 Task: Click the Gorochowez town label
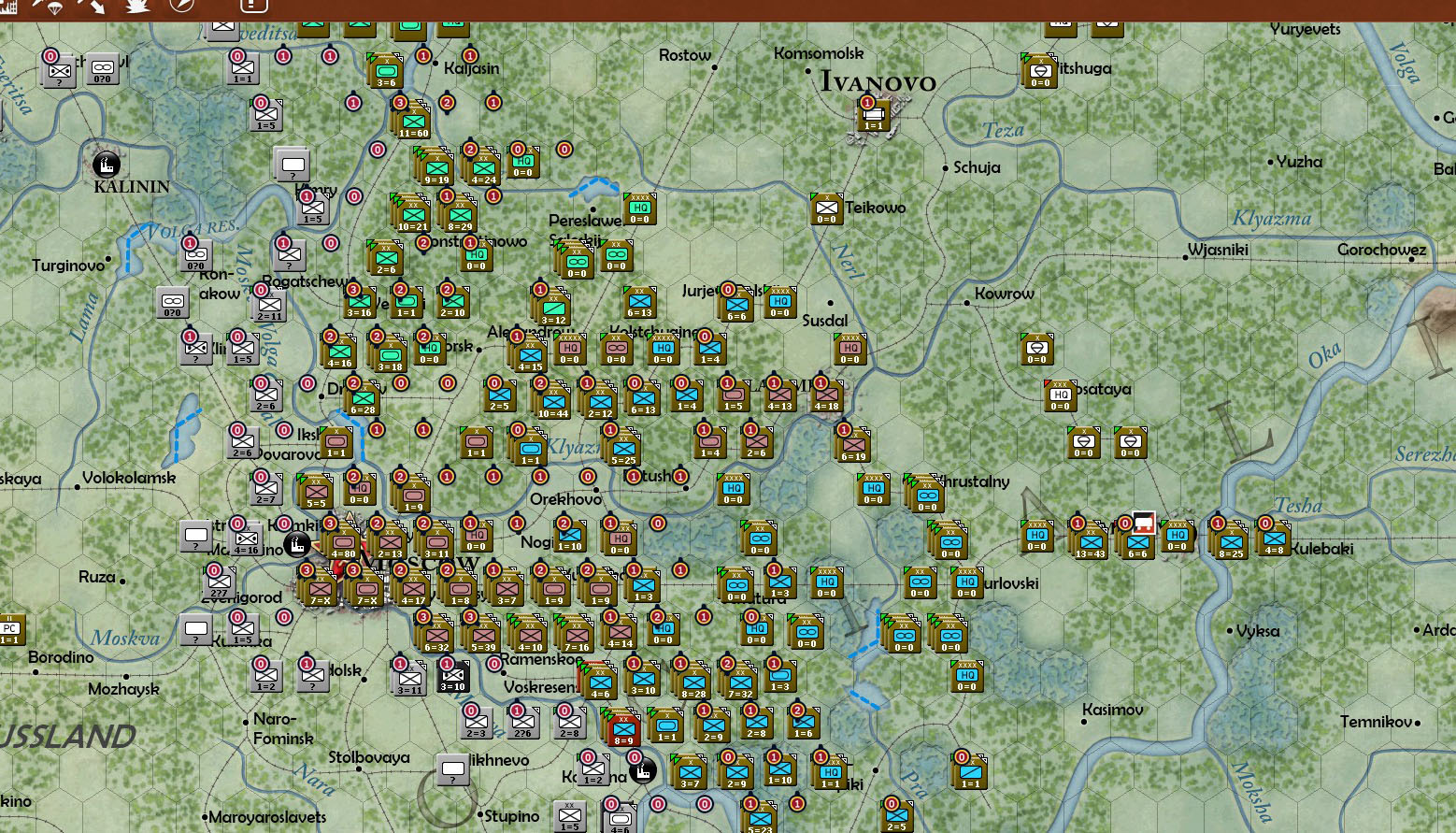tap(1381, 250)
